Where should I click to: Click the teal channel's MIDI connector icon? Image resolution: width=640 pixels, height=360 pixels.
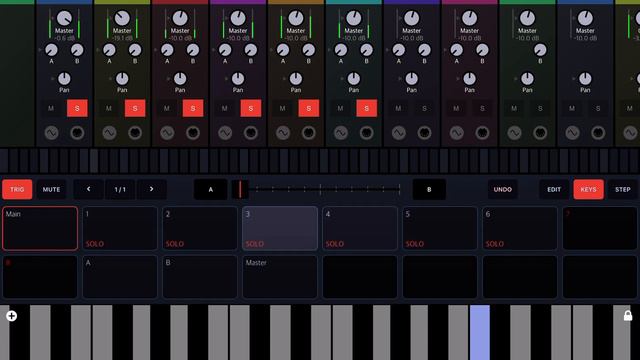367,133
